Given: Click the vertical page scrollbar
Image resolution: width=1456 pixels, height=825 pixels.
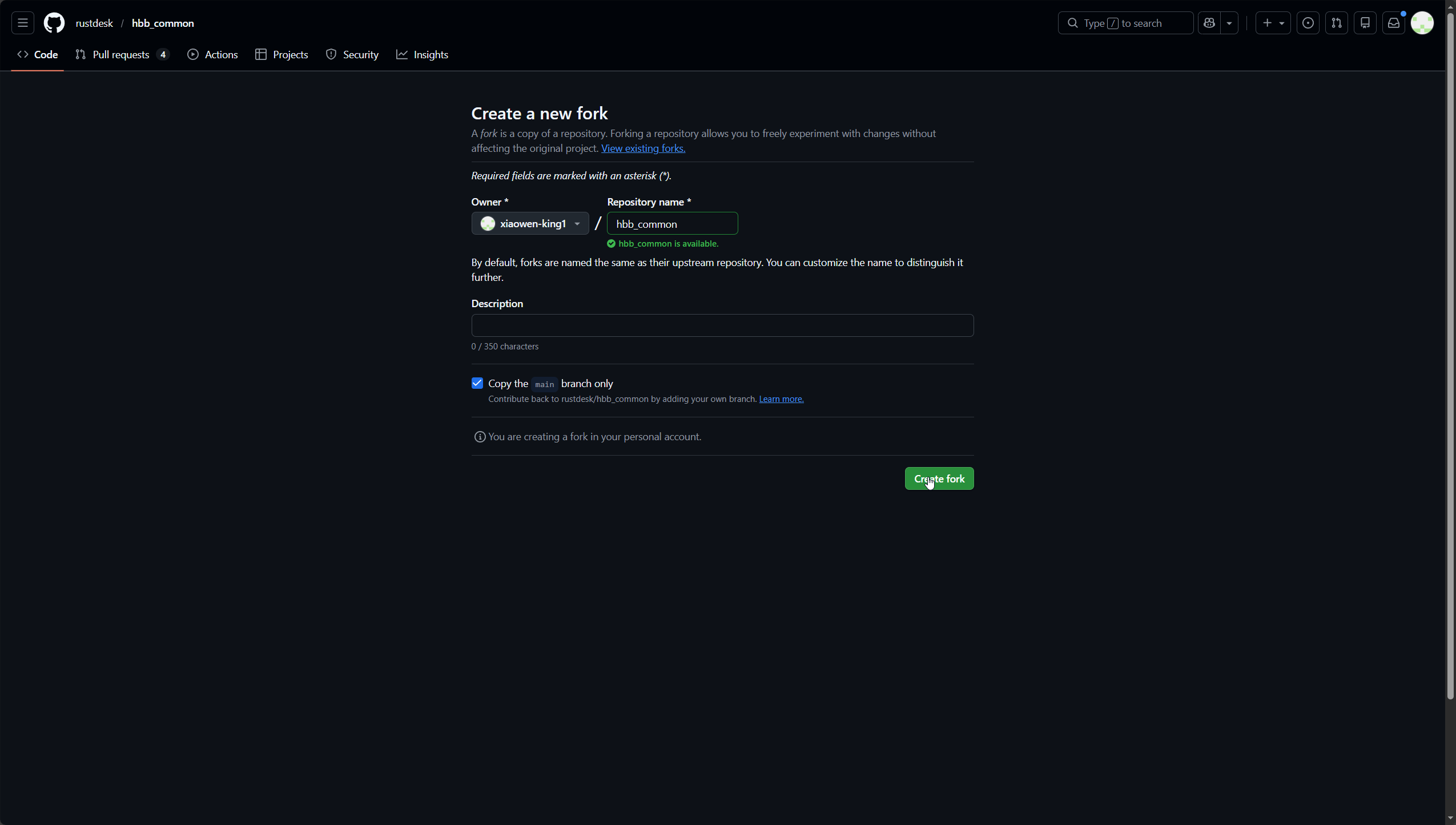Looking at the screenshot, I should 1450,354.
